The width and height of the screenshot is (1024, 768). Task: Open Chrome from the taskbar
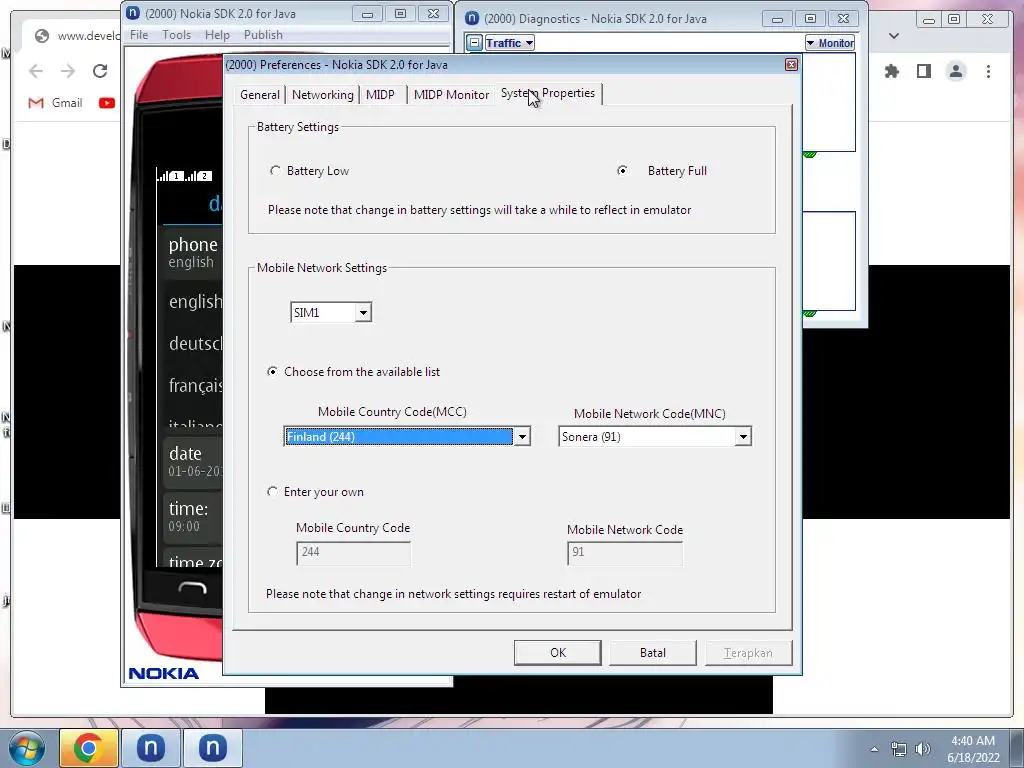(x=88, y=748)
